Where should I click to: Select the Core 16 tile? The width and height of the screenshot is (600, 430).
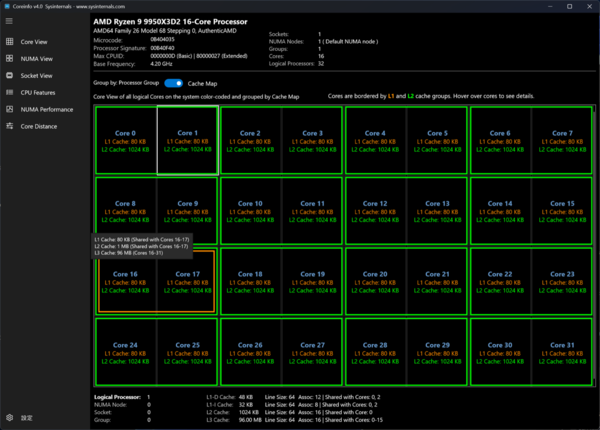tap(126, 281)
